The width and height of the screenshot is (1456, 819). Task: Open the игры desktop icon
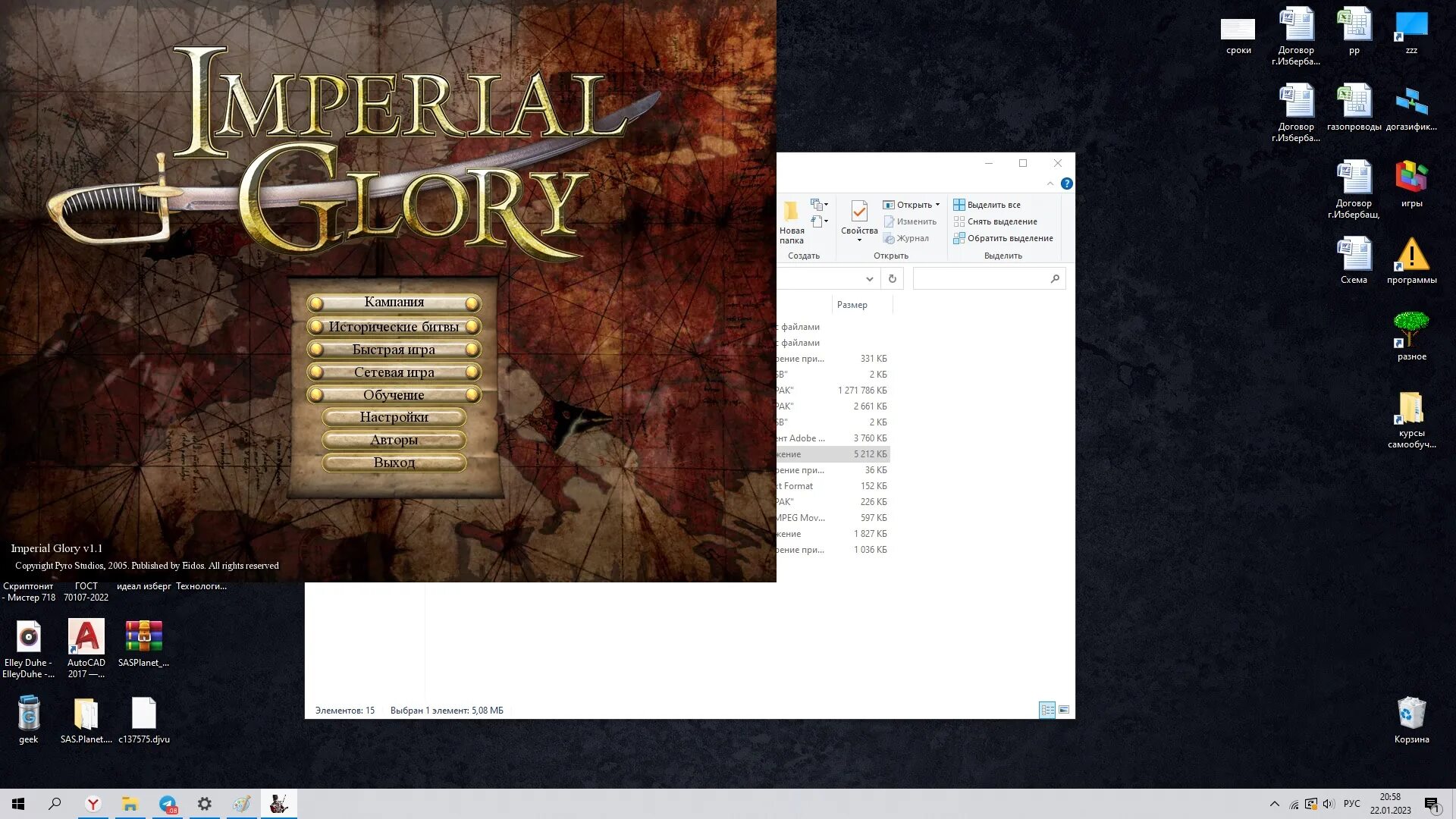coord(1411,184)
